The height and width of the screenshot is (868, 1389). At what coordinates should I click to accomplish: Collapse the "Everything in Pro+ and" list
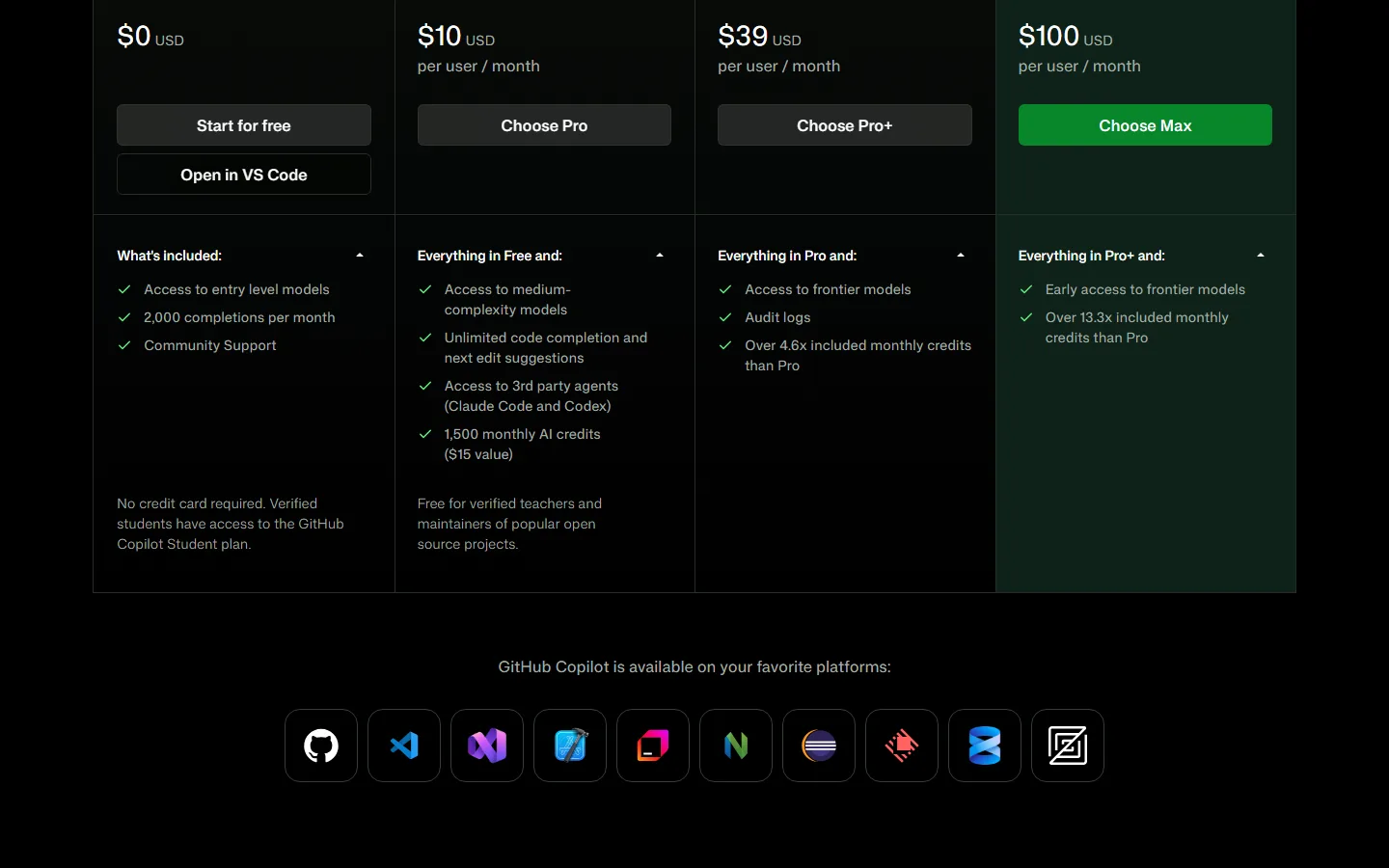(x=1261, y=256)
